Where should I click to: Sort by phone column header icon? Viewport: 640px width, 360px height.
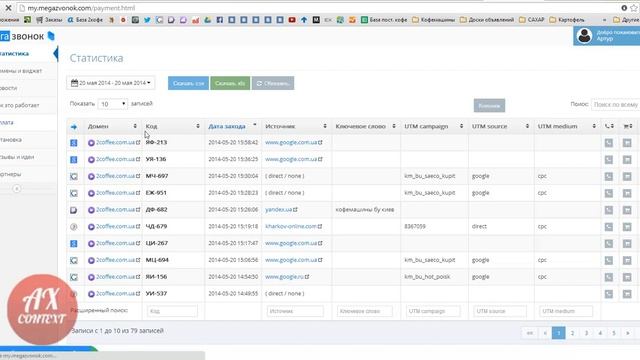click(x=609, y=127)
